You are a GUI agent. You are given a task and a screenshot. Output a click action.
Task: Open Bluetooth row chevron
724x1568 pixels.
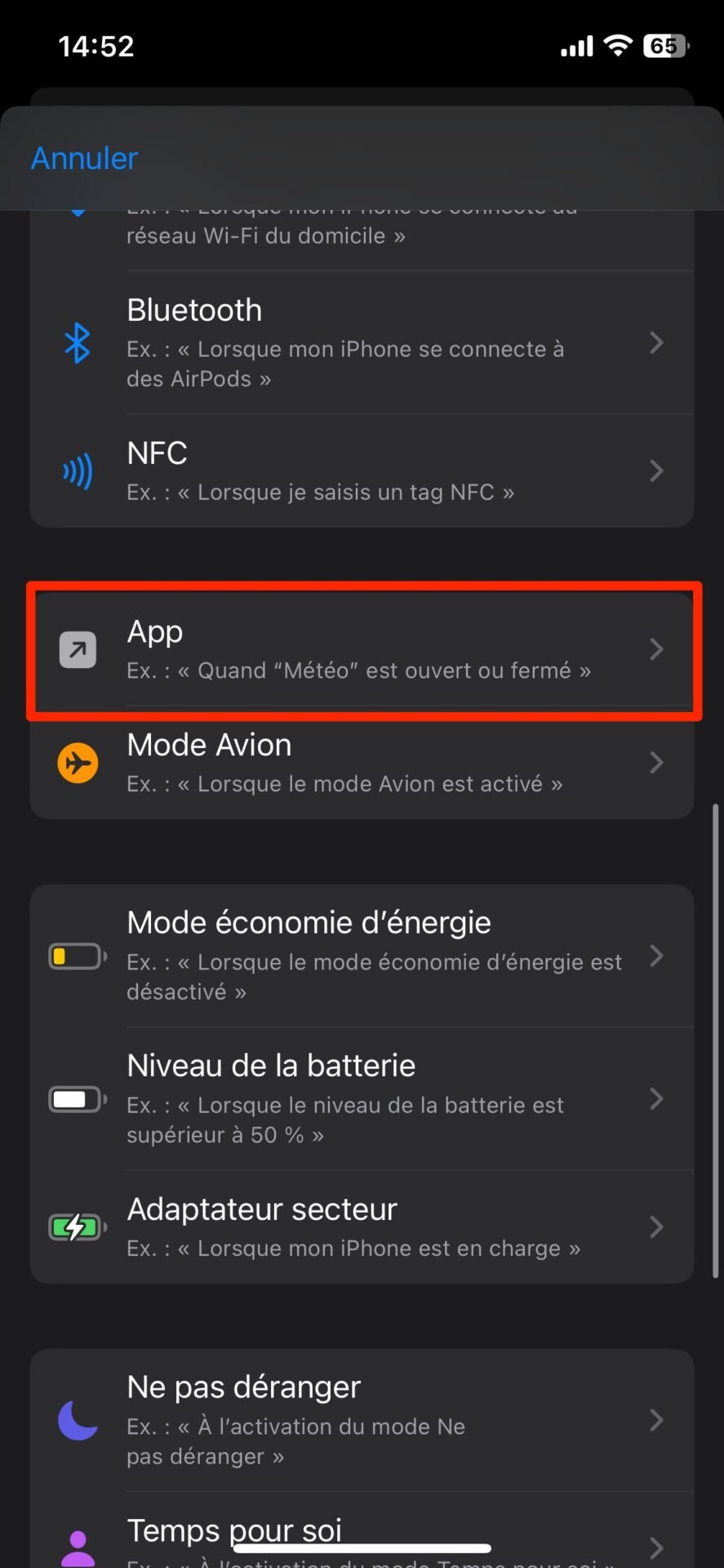656,343
